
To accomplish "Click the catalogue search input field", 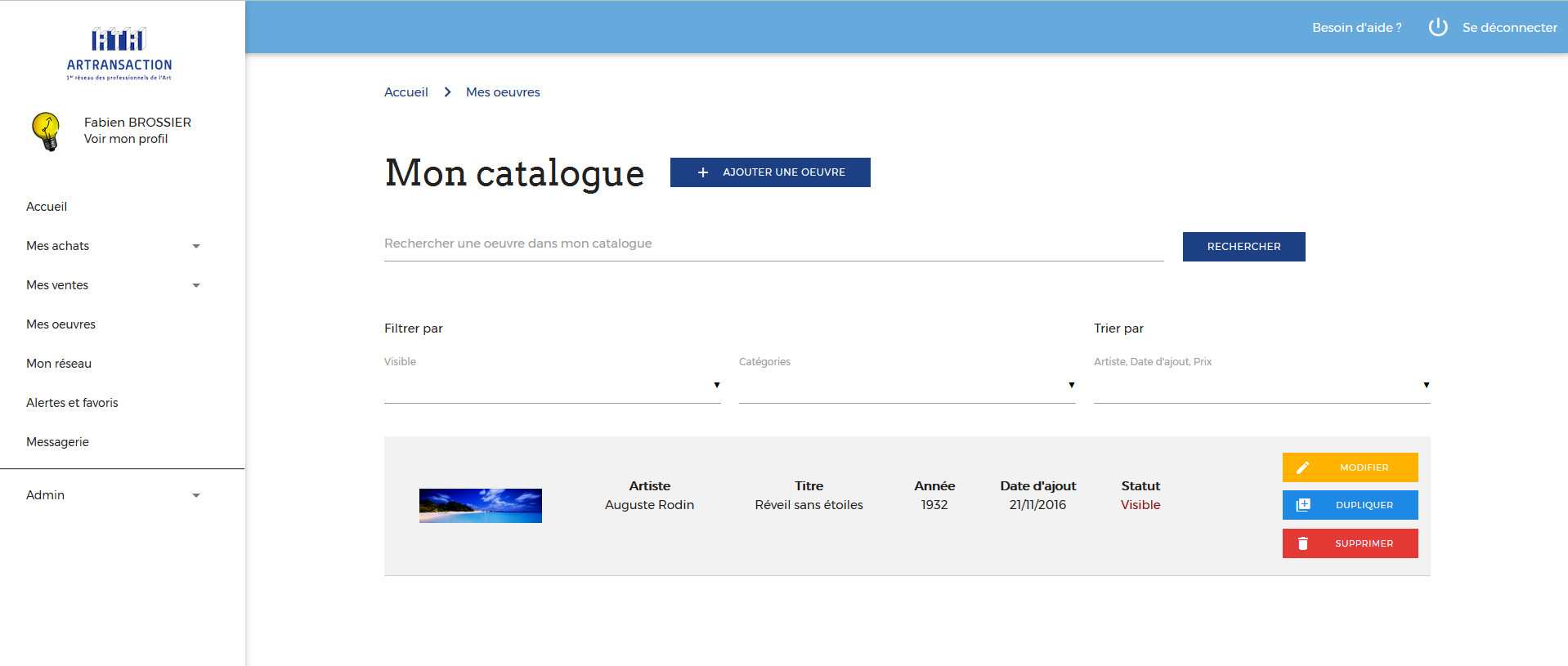I will (773, 244).
